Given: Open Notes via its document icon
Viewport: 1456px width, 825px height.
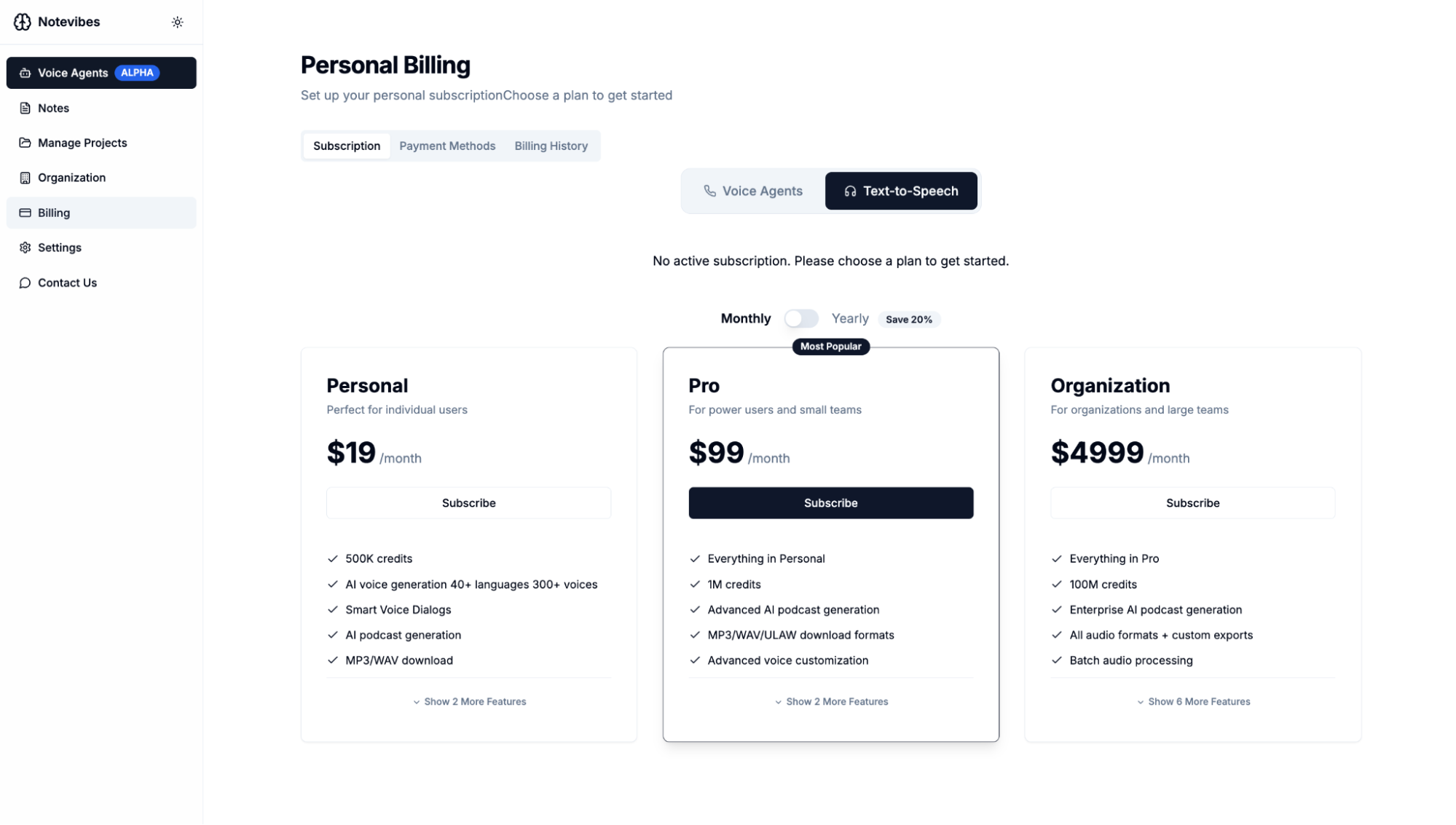Looking at the screenshot, I should tap(25, 108).
